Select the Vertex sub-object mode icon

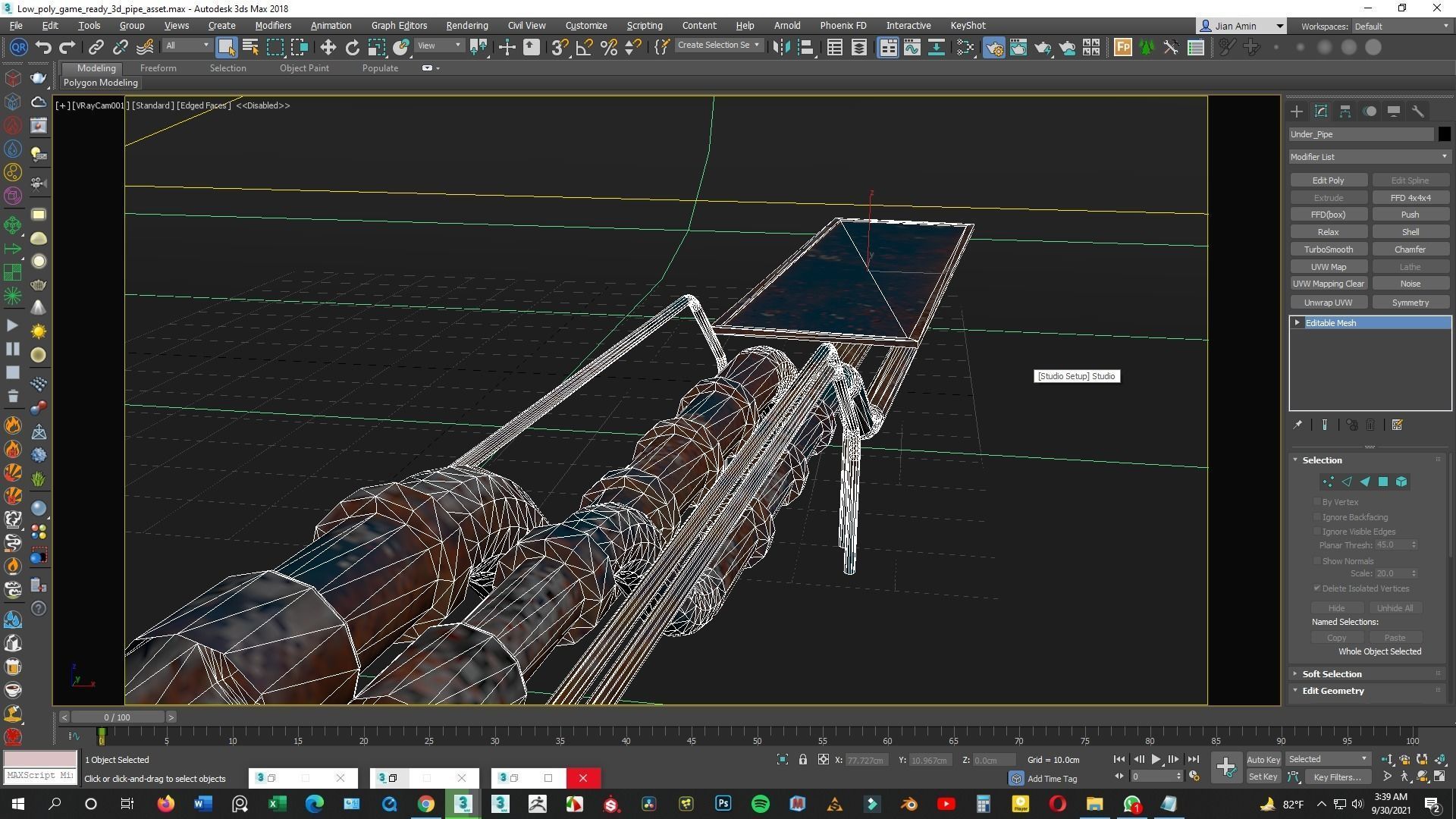click(1328, 482)
